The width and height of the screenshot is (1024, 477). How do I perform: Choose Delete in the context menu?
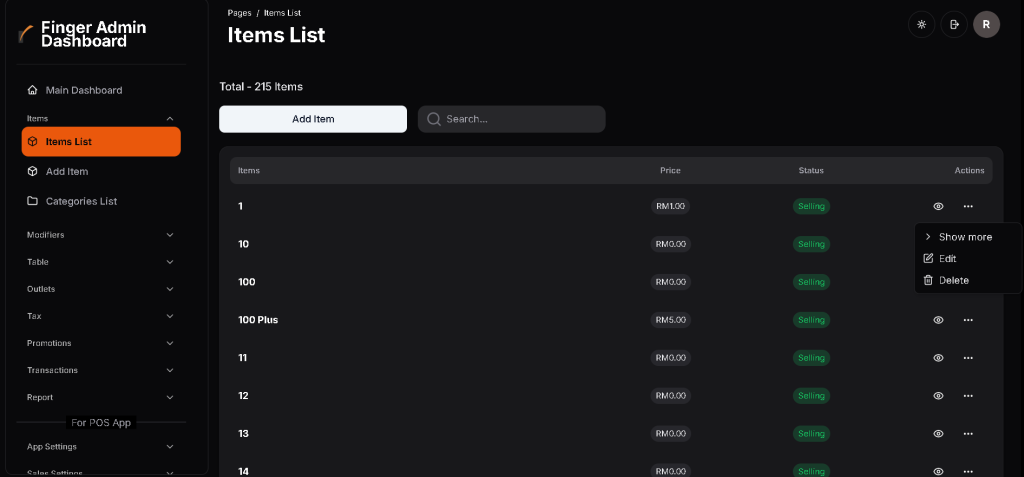click(x=953, y=281)
